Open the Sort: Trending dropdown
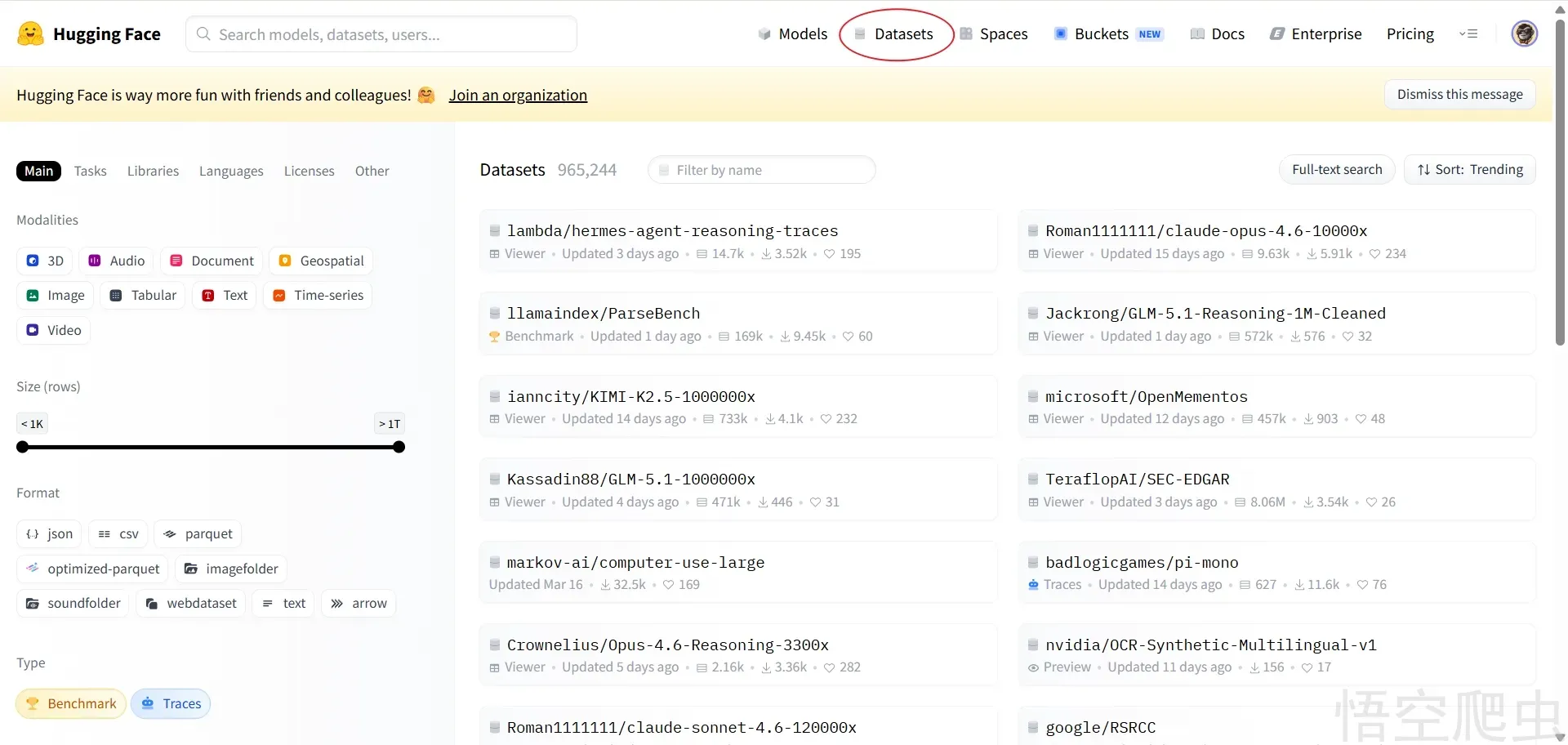 (1469, 170)
